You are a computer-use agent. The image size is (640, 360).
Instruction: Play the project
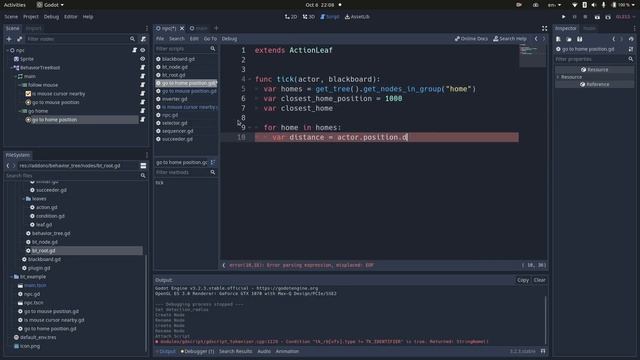(563, 17)
